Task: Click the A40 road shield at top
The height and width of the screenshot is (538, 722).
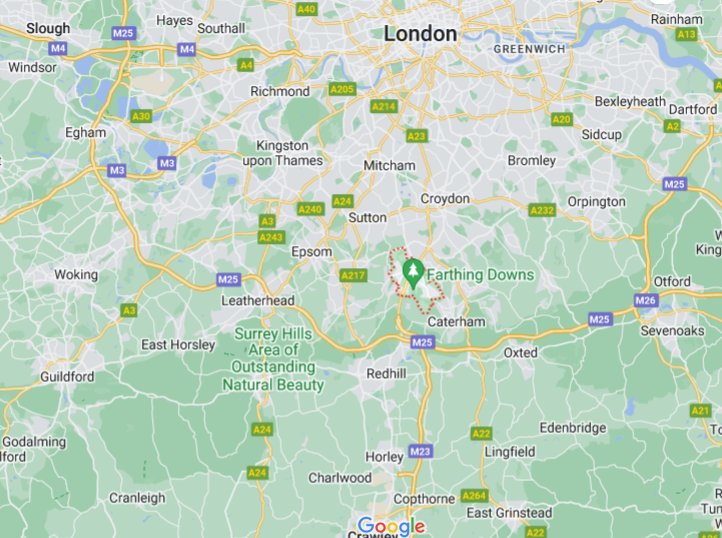Action: tap(307, 9)
